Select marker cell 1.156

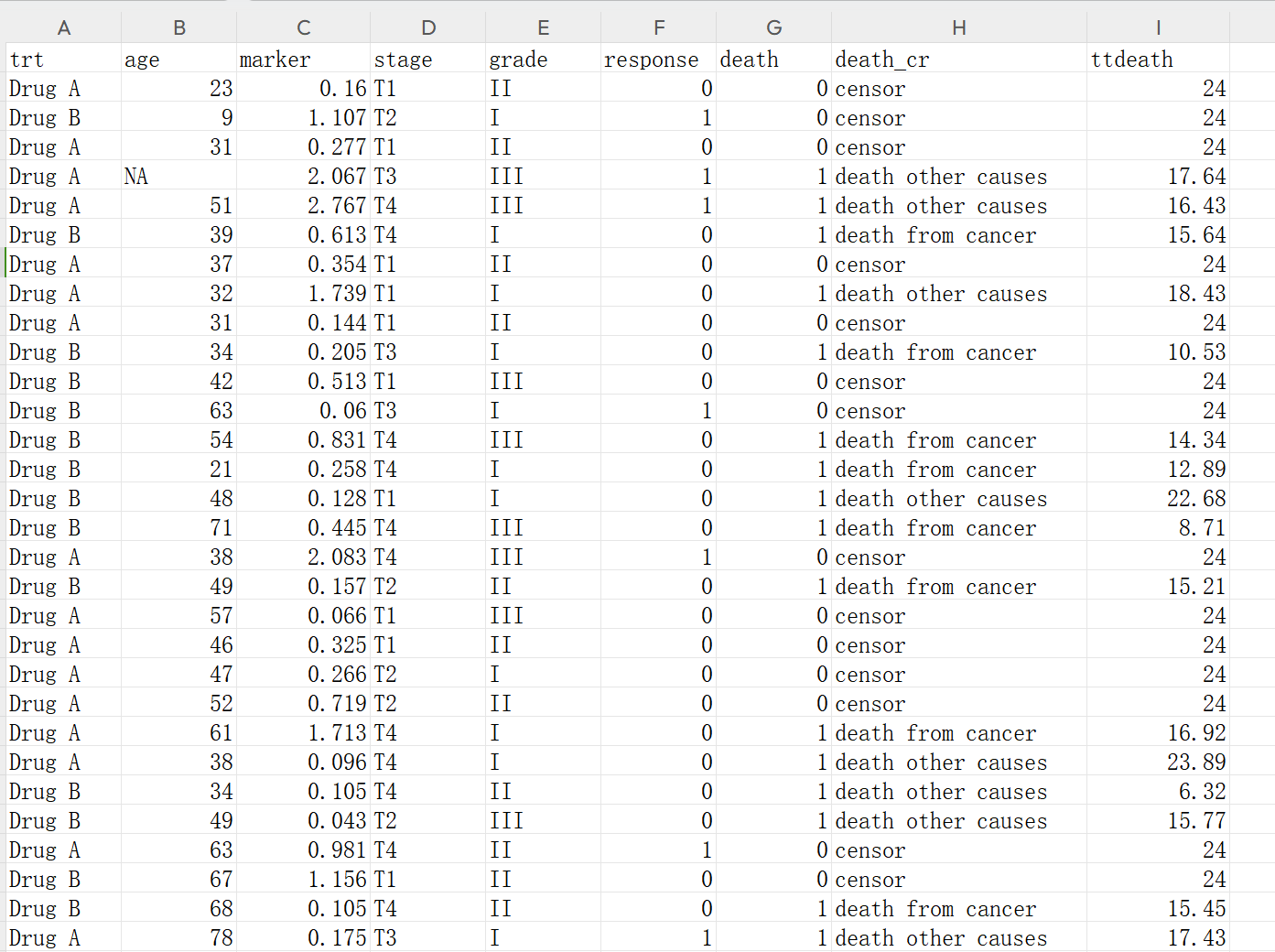tap(303, 879)
